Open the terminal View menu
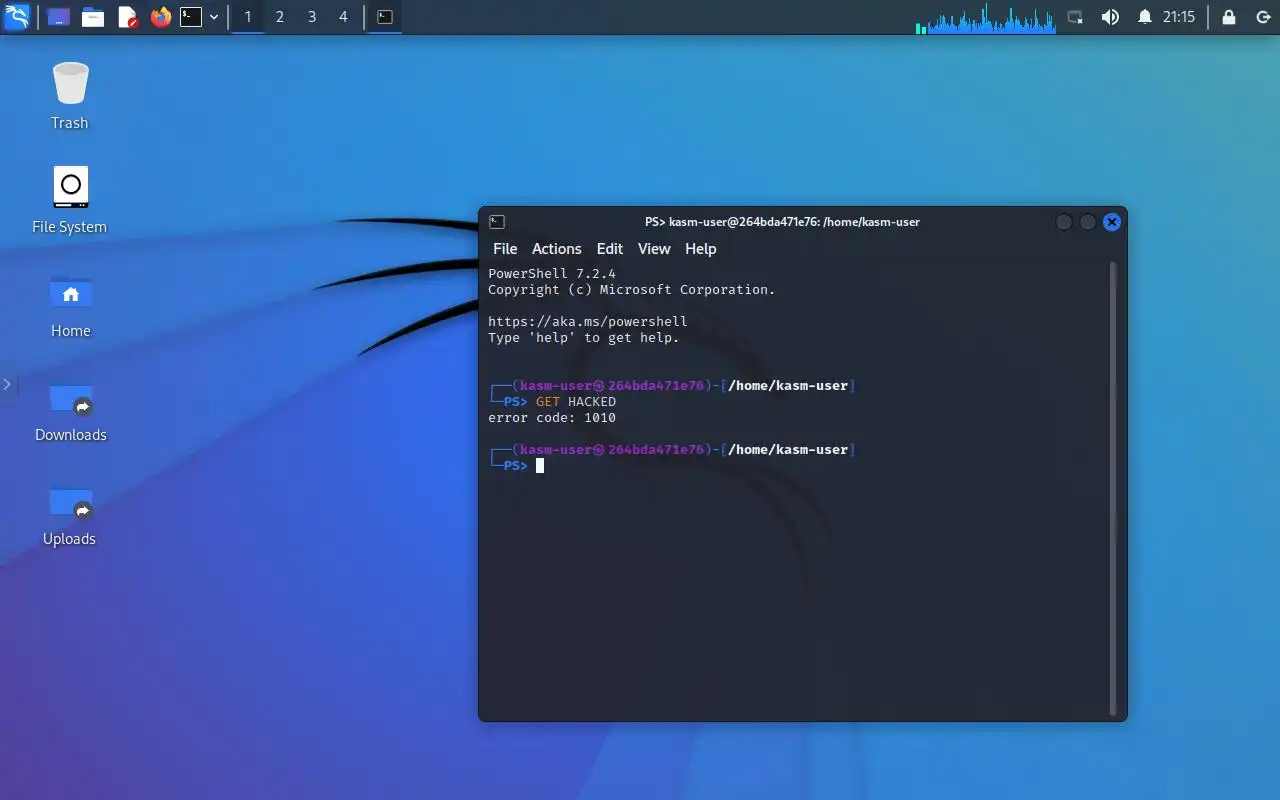Viewport: 1280px width, 800px height. pos(654,249)
